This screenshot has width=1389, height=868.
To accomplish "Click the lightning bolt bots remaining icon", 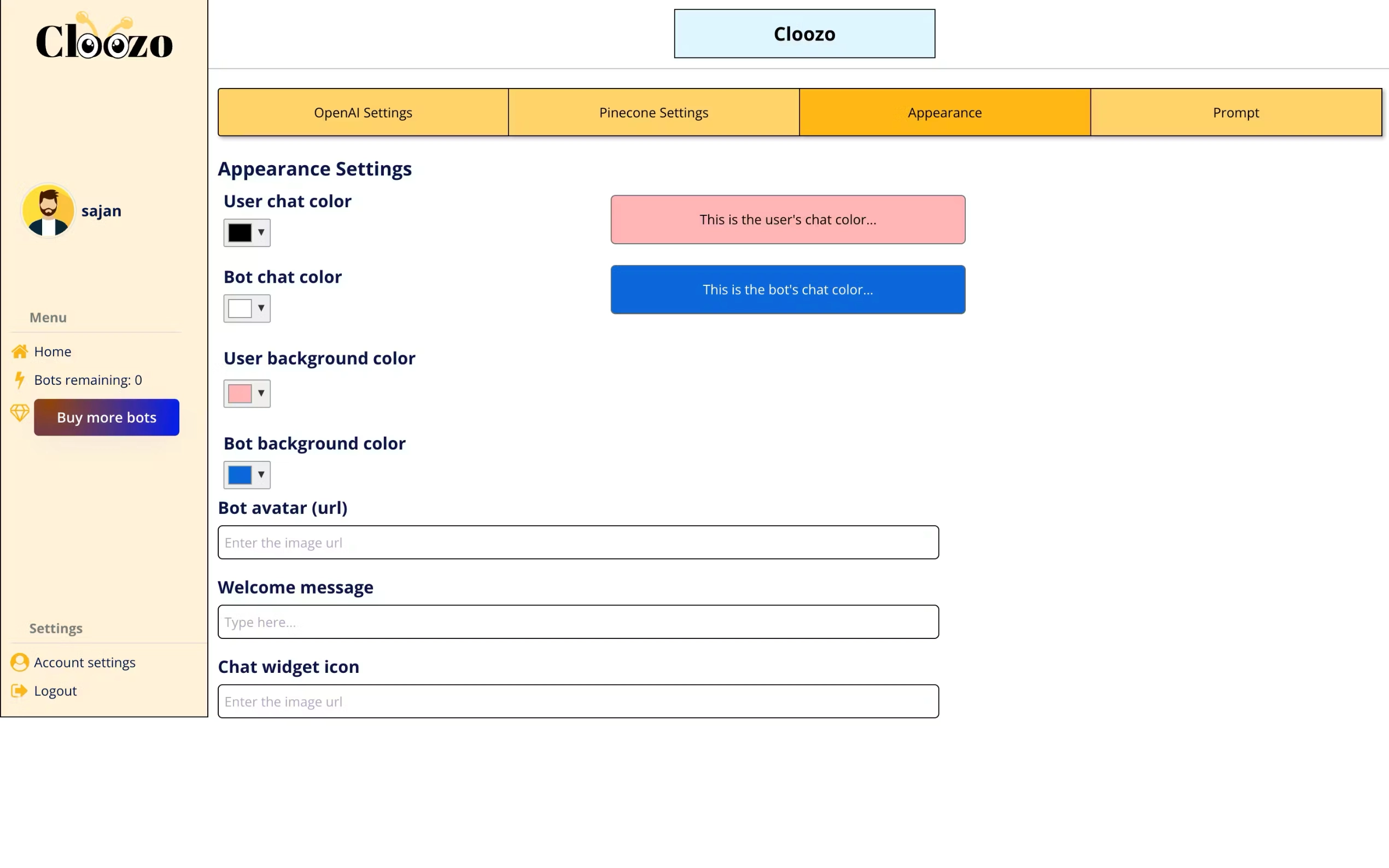I will click(20, 380).
